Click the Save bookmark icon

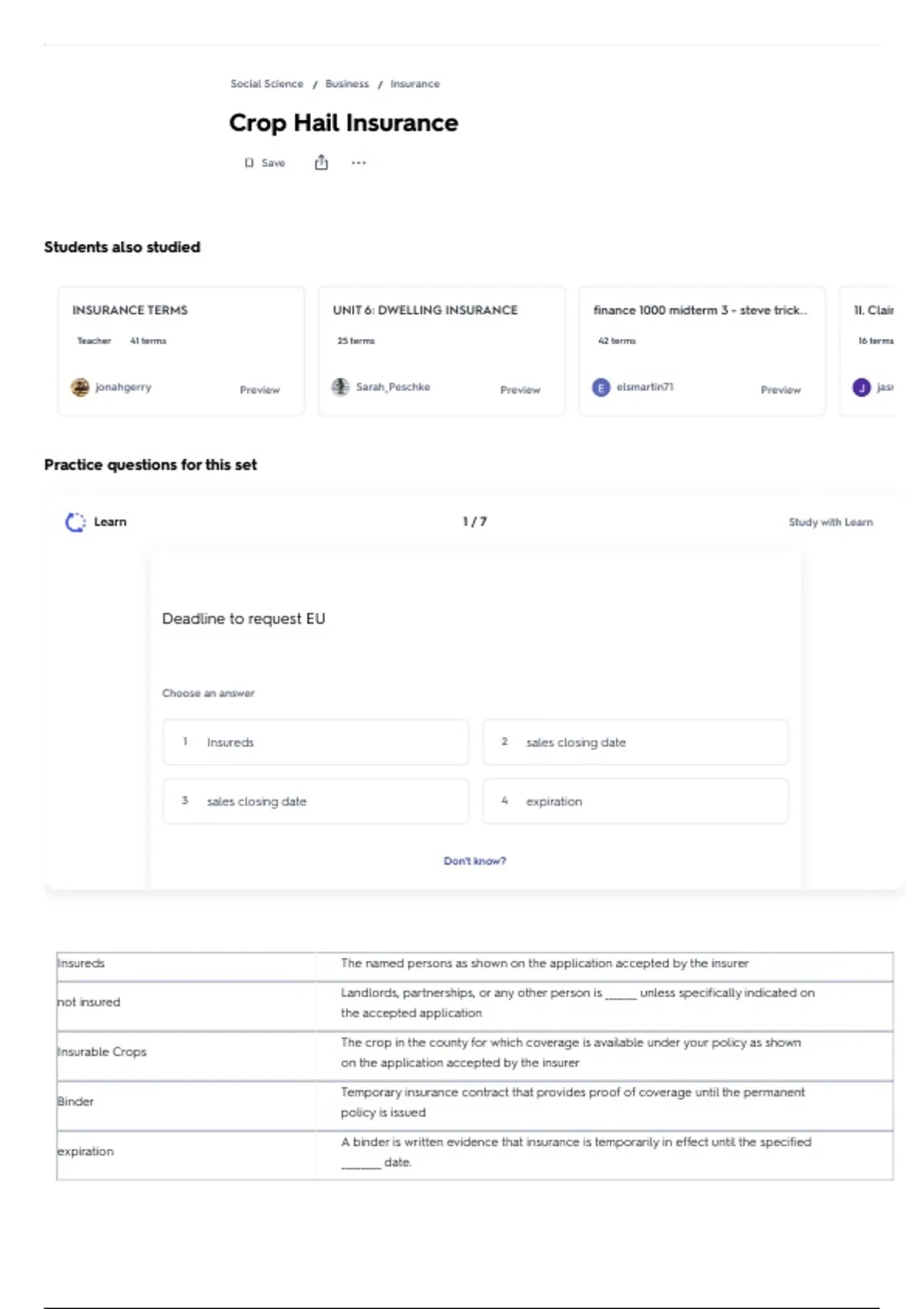coord(249,163)
